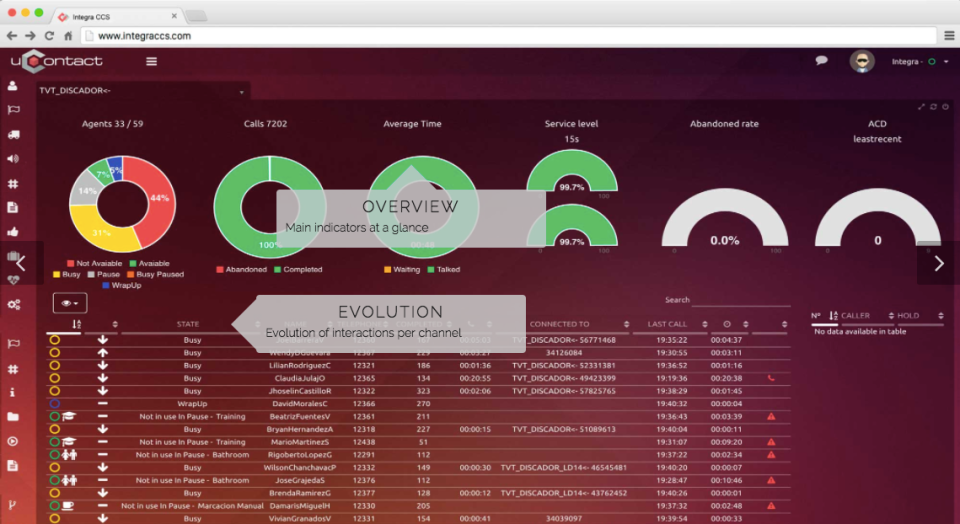
Task: Click the red Not Available swatch in legend
Action: pos(70,263)
